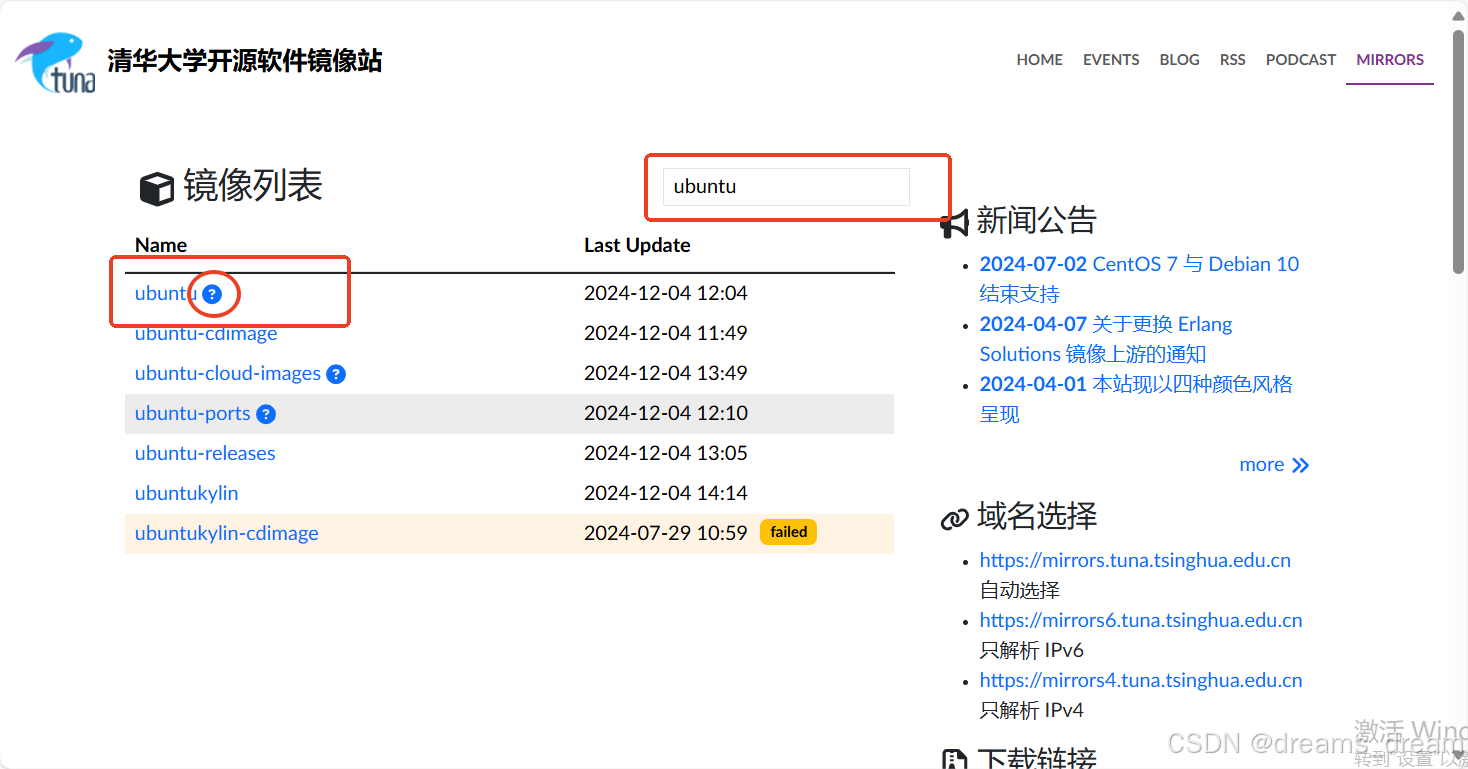Click the Name column header
1468x769 pixels.
tap(161, 245)
